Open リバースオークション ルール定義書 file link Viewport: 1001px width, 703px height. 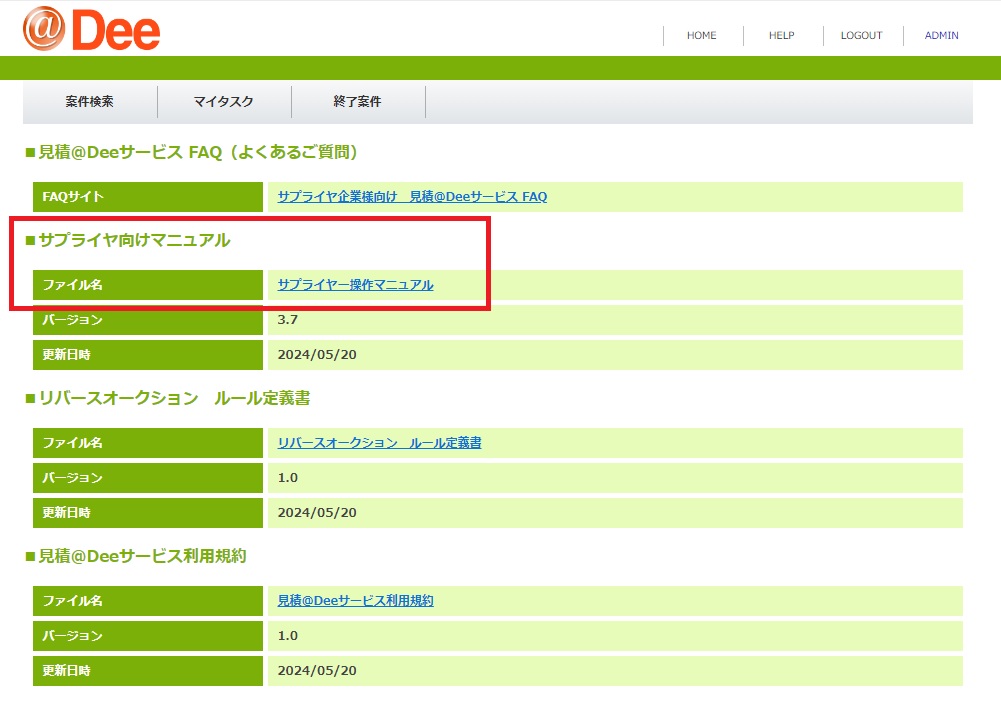(380, 442)
